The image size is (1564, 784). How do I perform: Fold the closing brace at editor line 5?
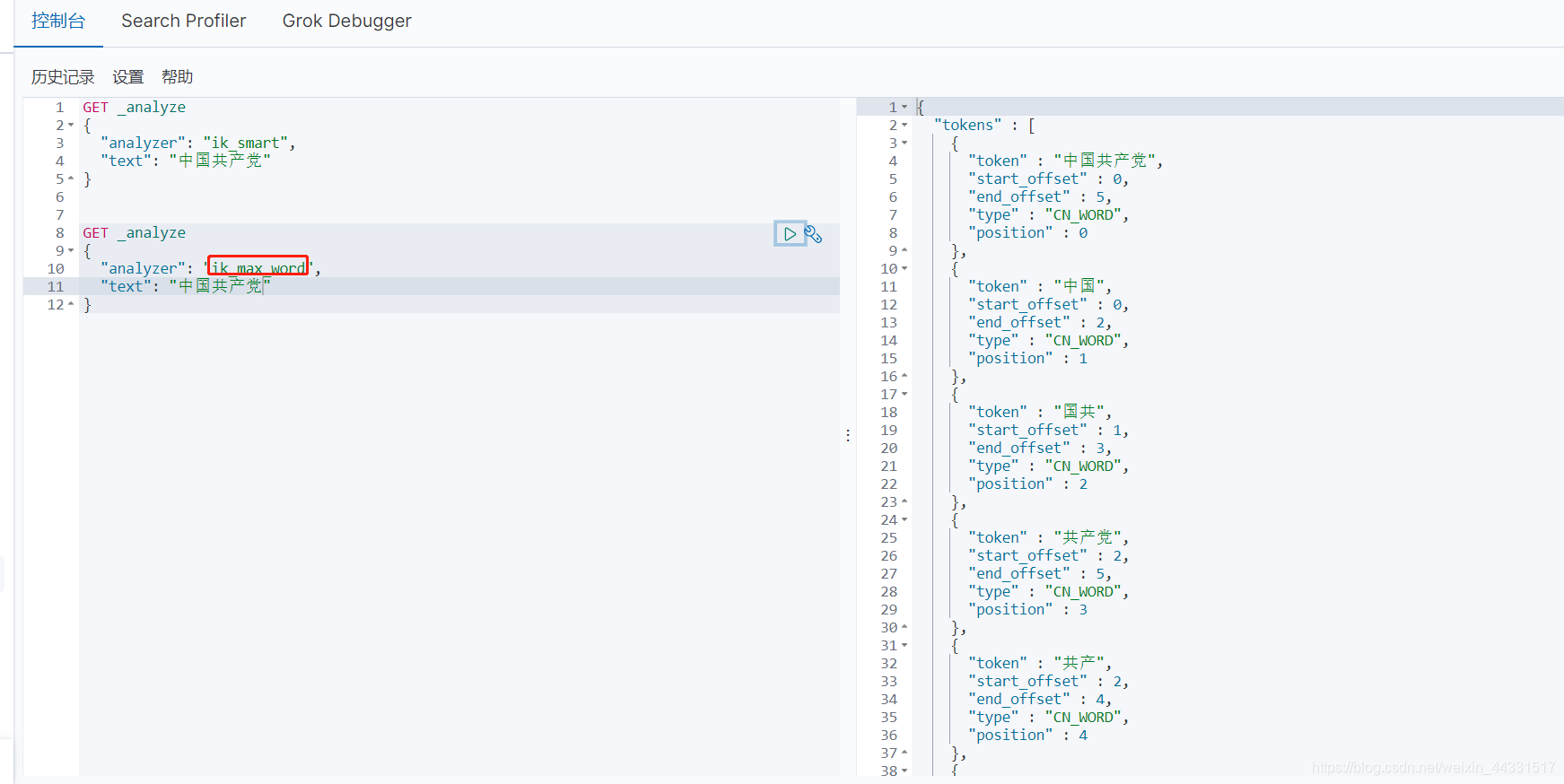click(71, 179)
